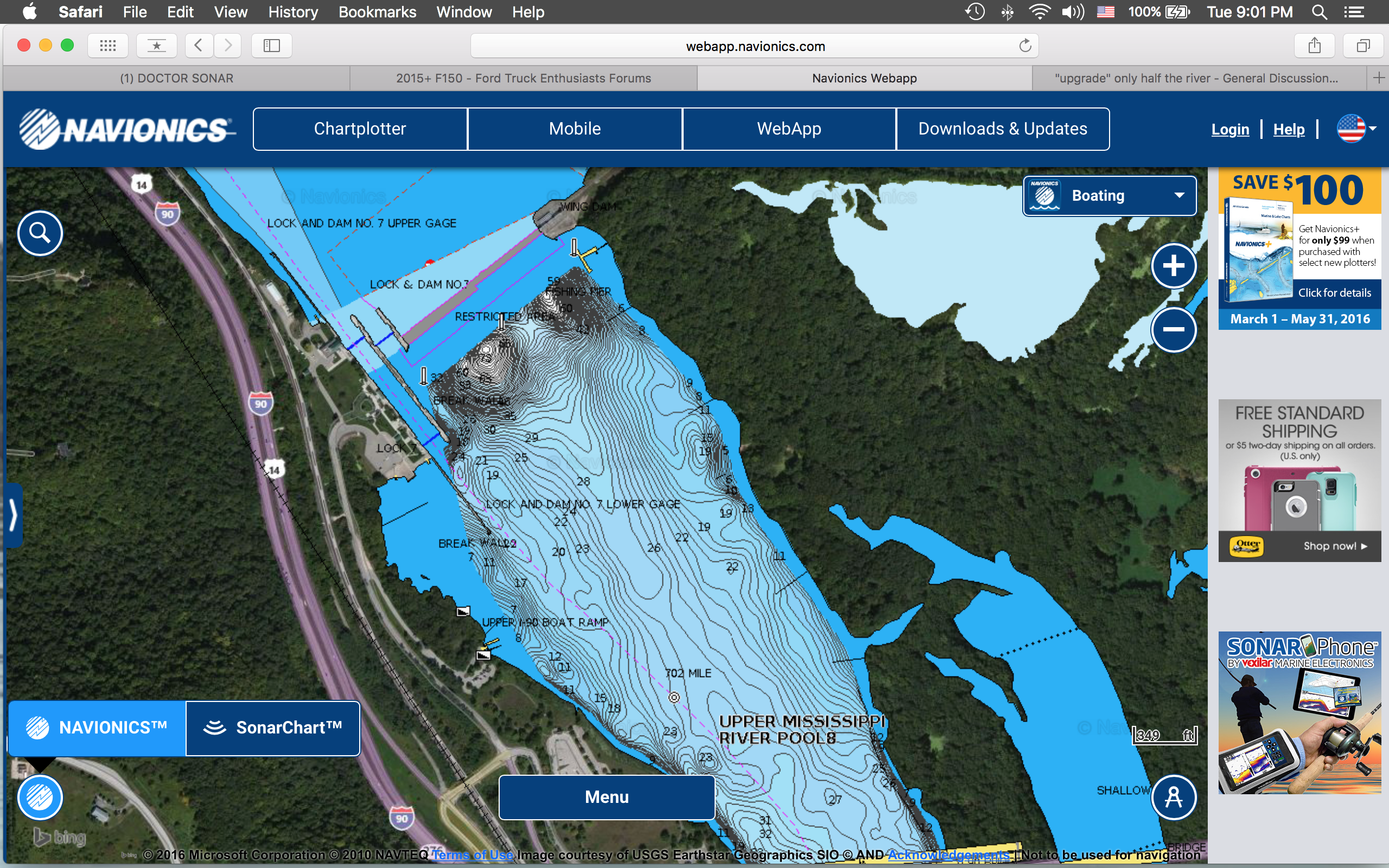This screenshot has width=1389, height=868.
Task: Go back with Safari back arrow
Action: pos(199,46)
